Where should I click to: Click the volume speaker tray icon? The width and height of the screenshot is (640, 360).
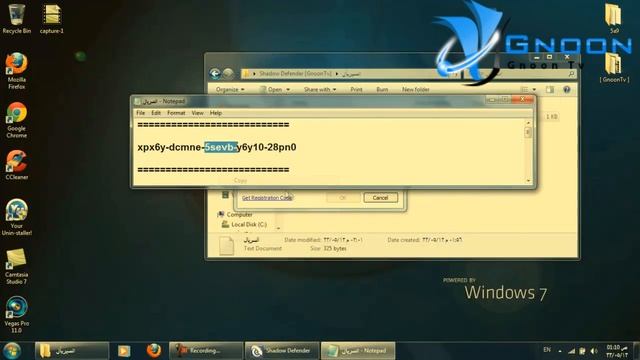click(594, 351)
